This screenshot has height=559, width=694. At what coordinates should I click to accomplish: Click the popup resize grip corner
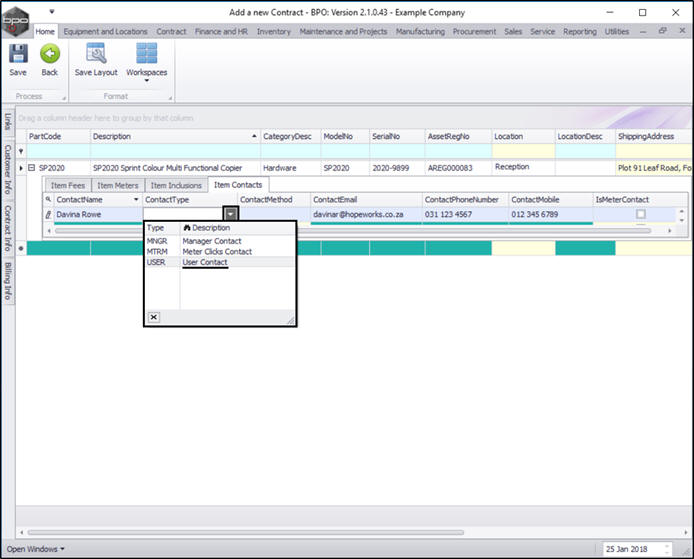[290, 320]
